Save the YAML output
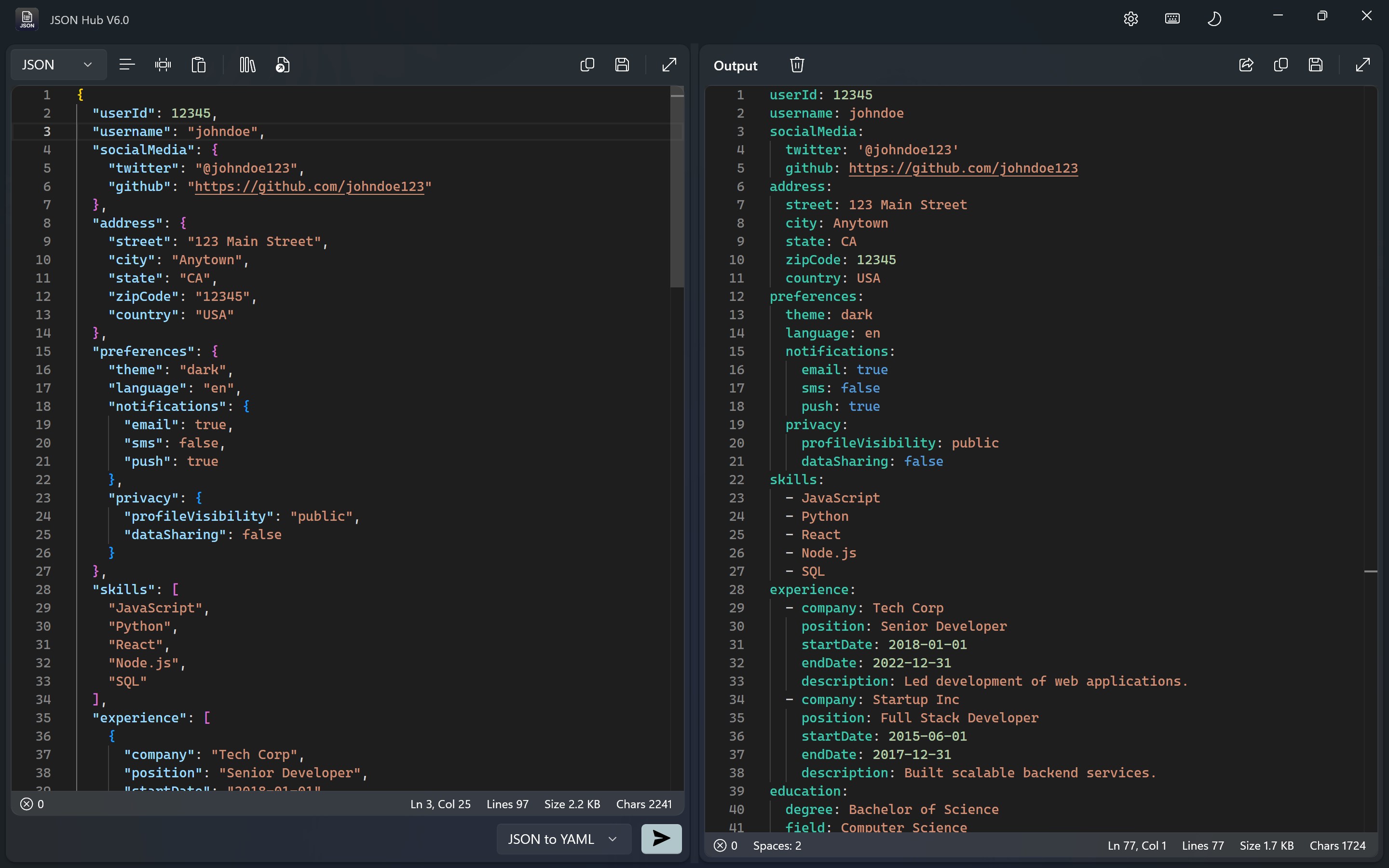The image size is (1389, 868). coord(1316,65)
